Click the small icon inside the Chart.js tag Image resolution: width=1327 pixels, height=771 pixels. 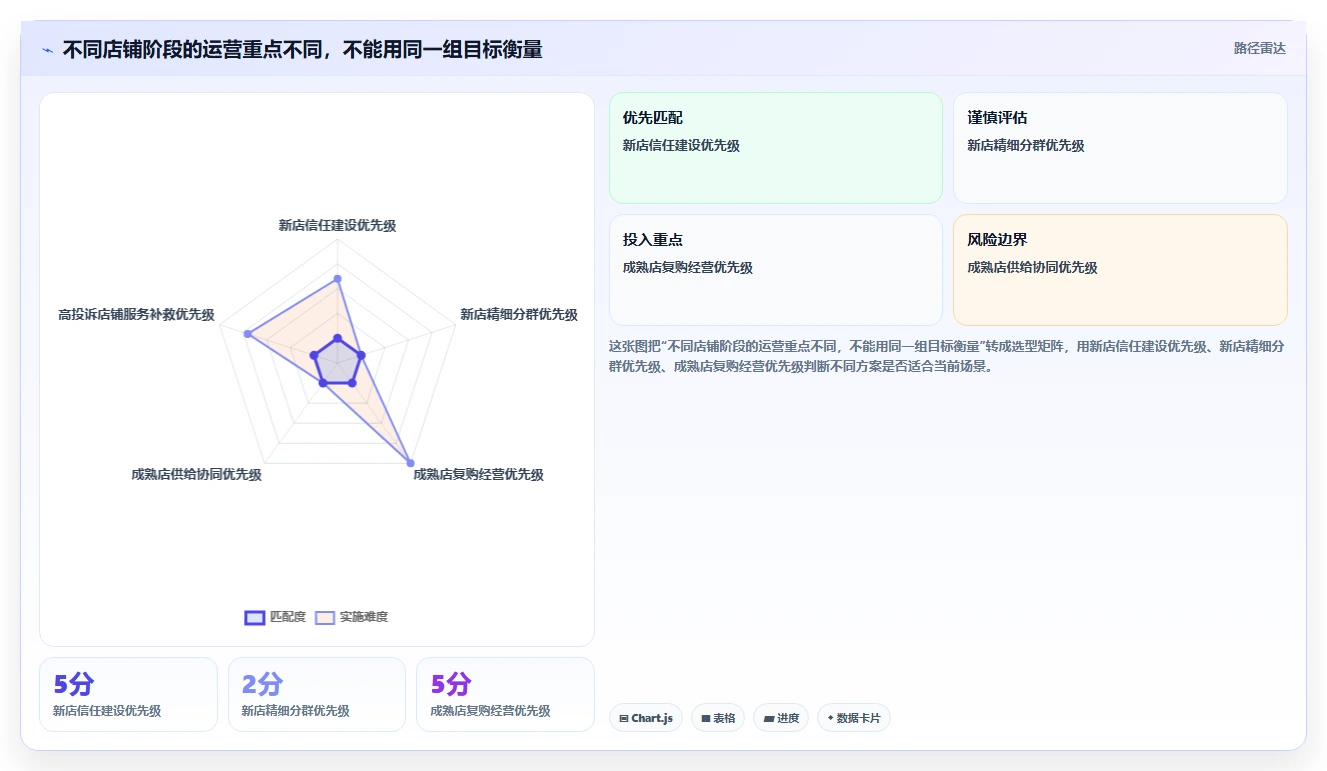624,718
